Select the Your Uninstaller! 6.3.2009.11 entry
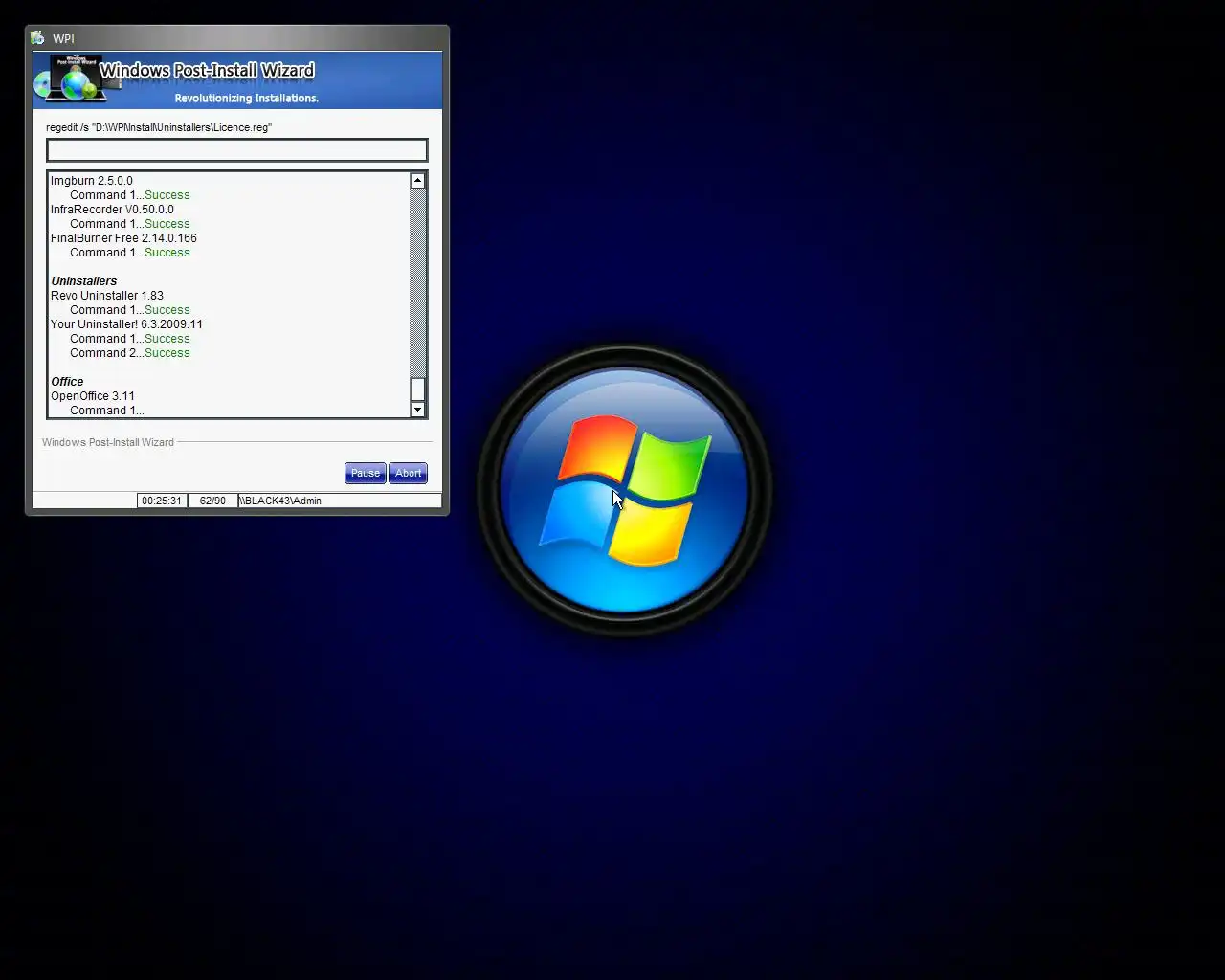 click(127, 324)
